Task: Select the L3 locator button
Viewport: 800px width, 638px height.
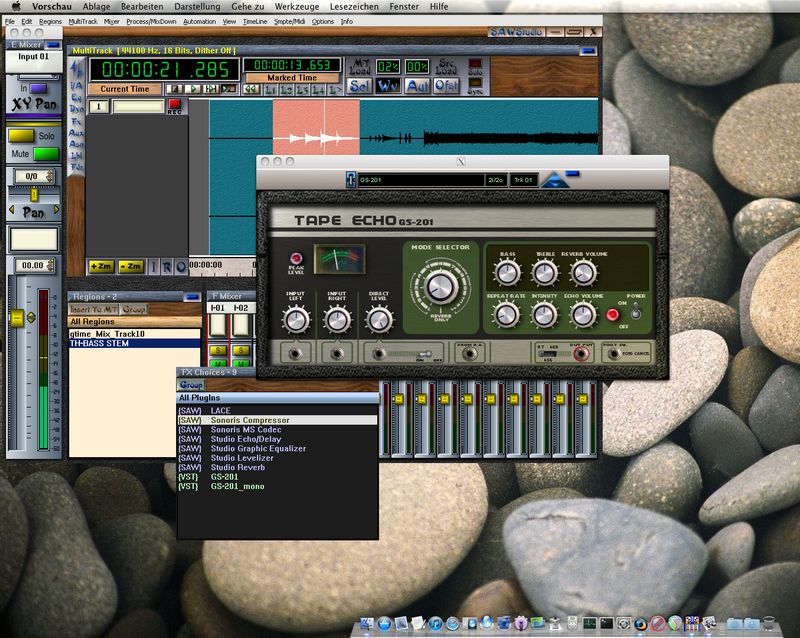Action: click(x=303, y=89)
